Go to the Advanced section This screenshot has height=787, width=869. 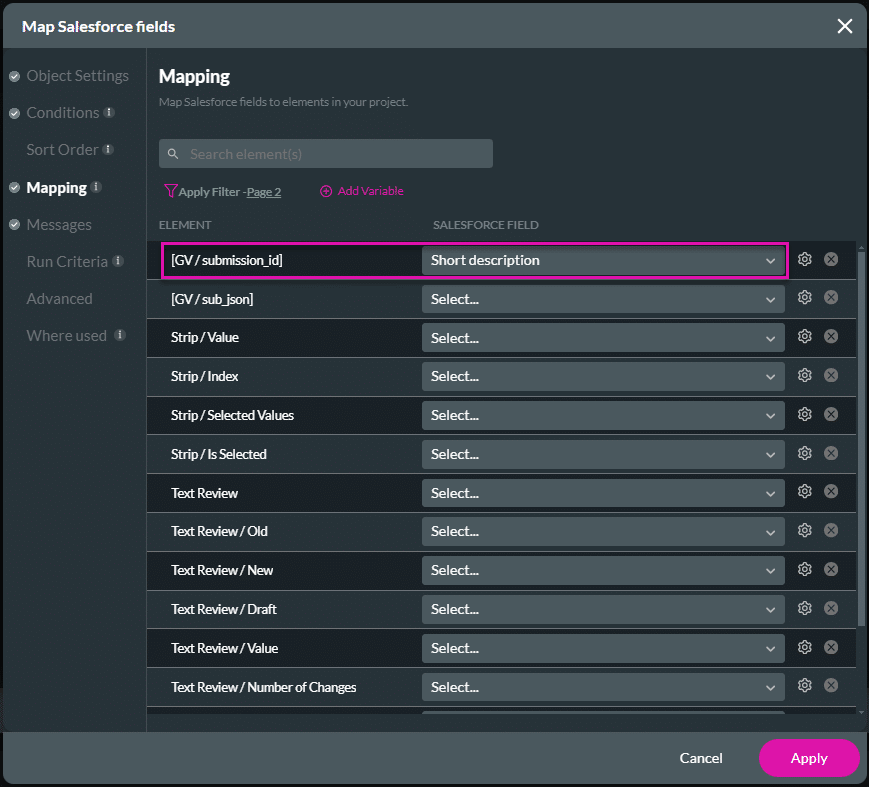click(60, 298)
